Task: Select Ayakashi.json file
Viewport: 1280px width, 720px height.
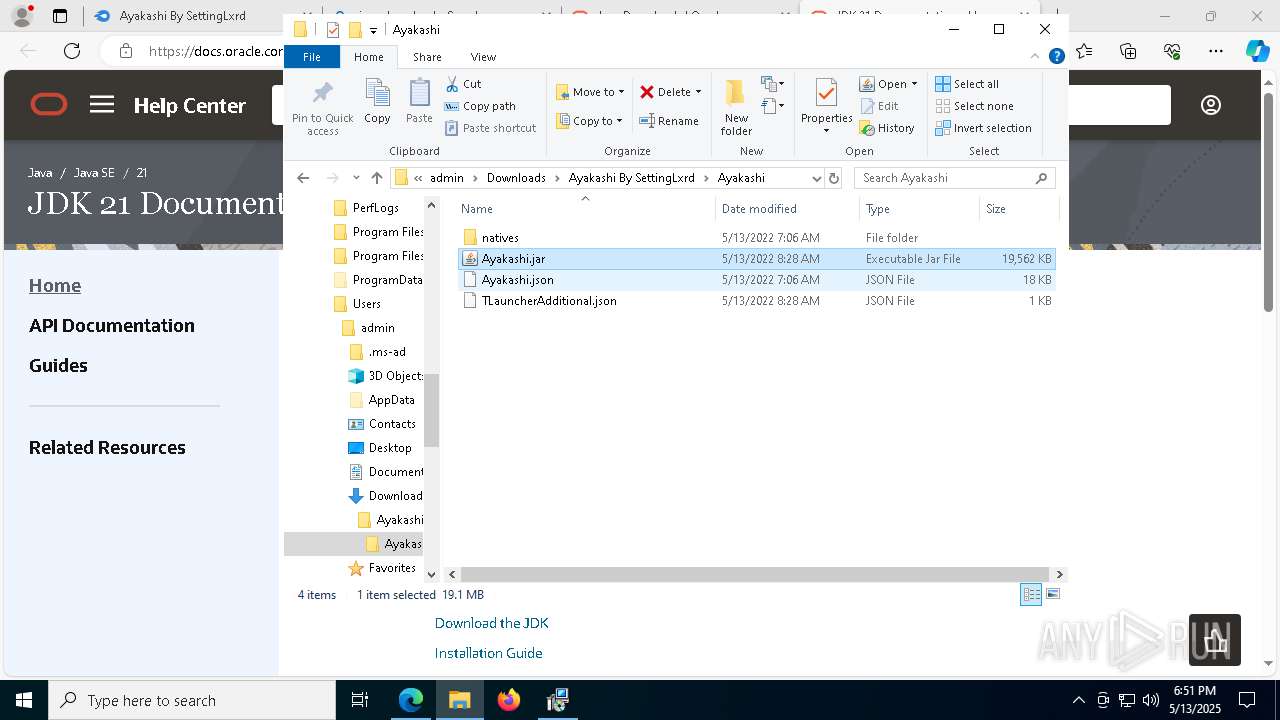Action: [x=756, y=280]
